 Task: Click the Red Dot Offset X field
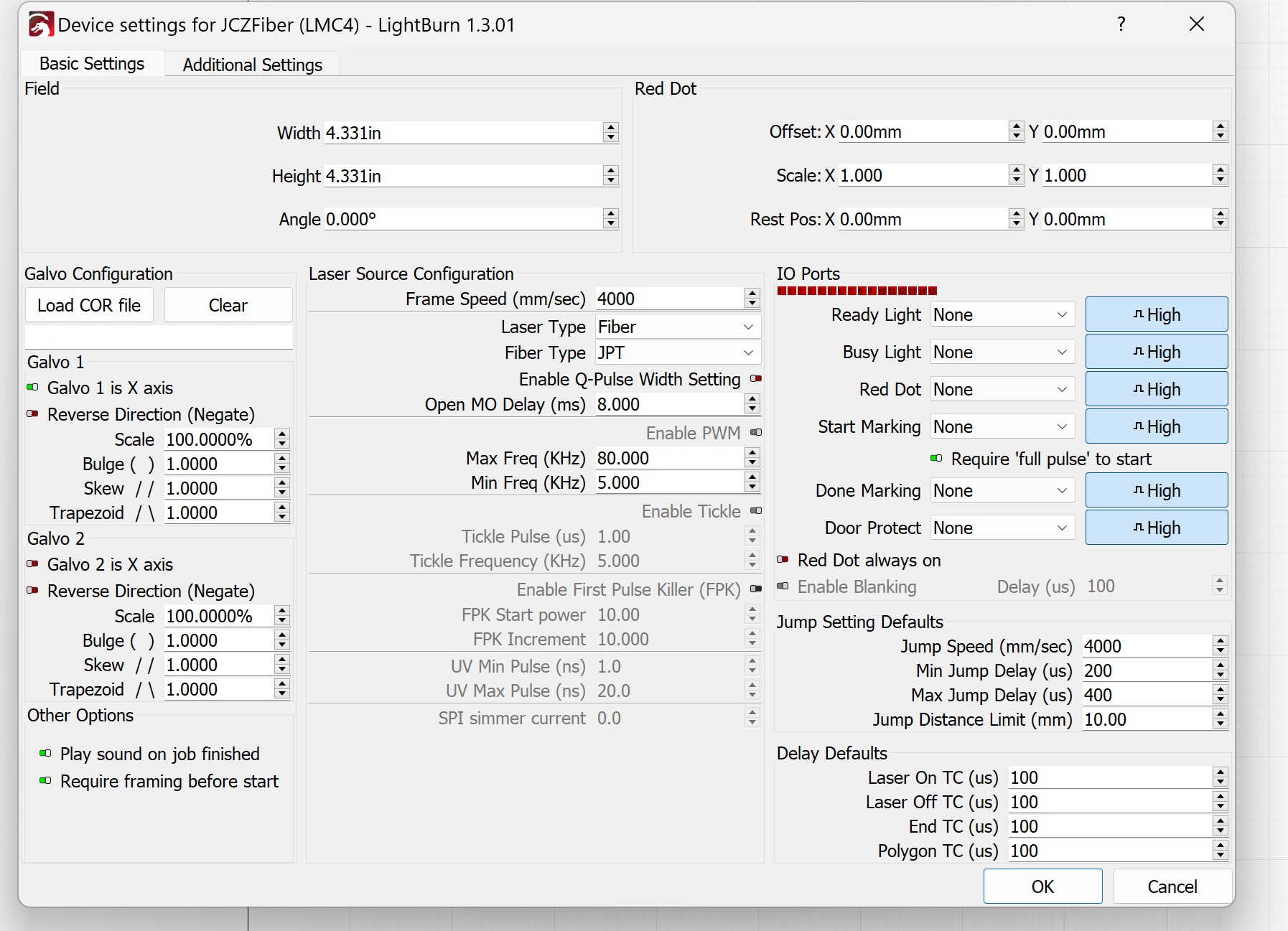click(x=923, y=131)
